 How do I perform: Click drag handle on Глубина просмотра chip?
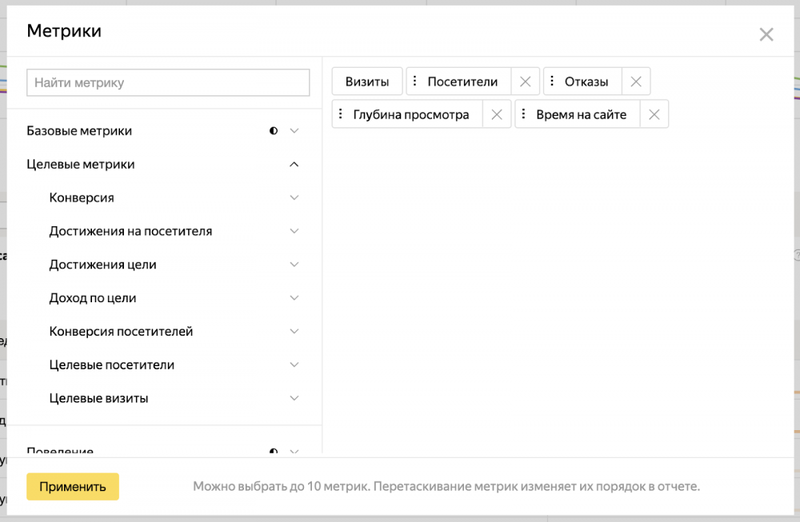(x=340, y=114)
